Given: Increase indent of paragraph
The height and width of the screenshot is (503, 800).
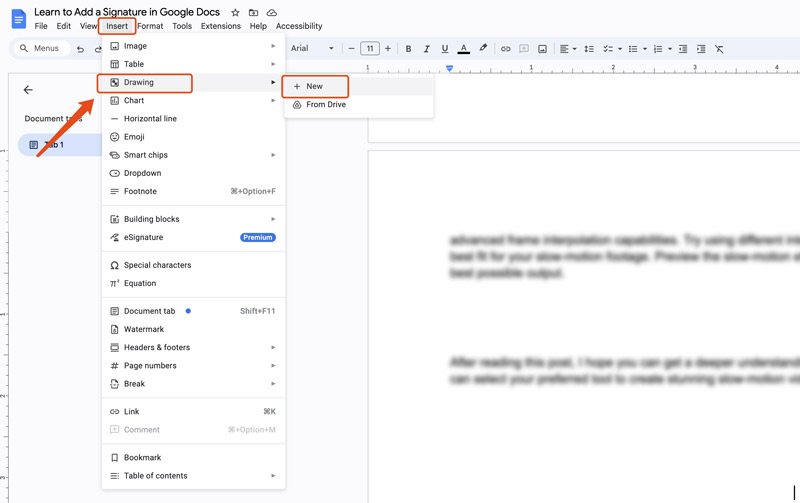Looking at the screenshot, I should point(701,49).
